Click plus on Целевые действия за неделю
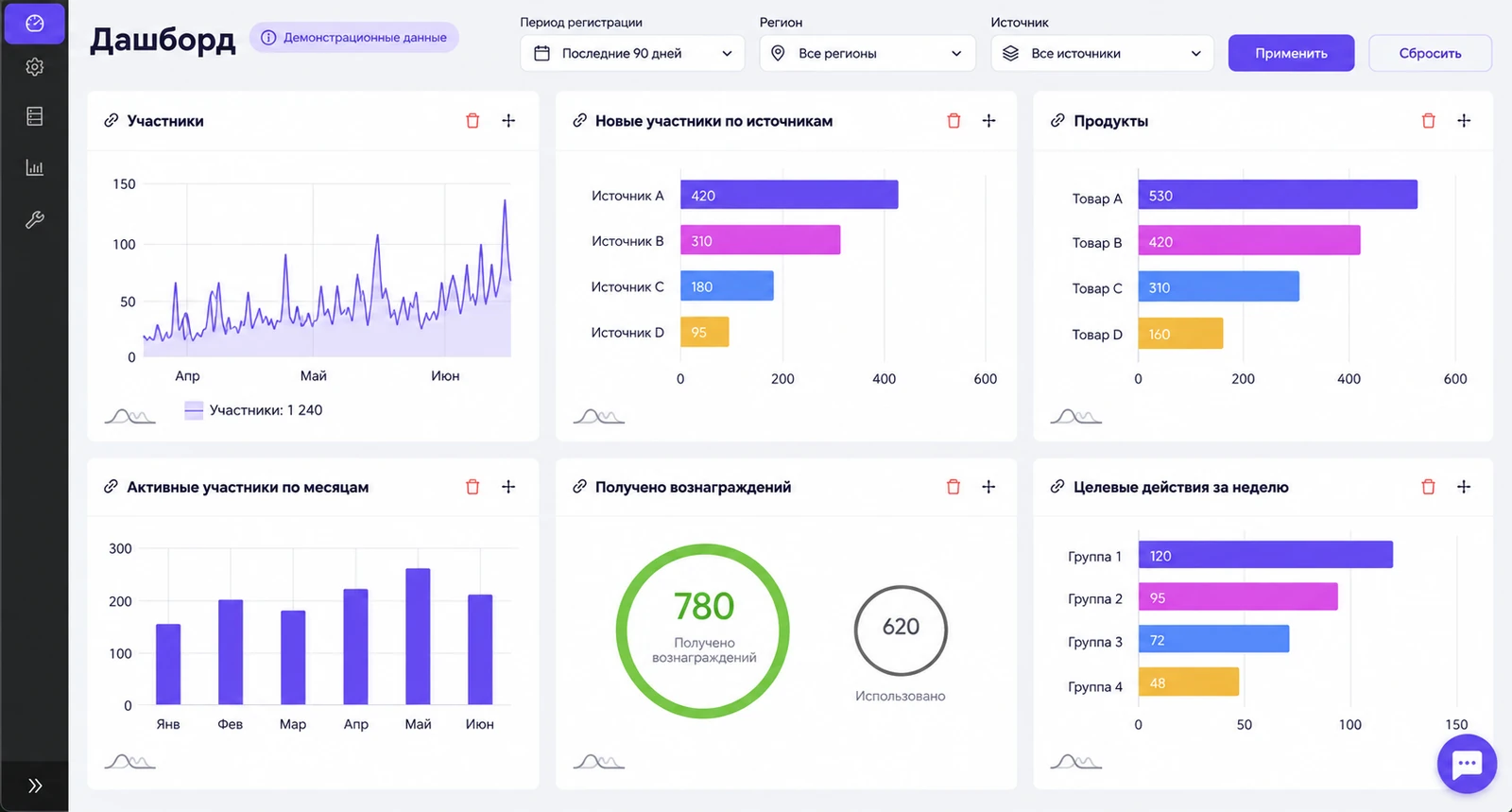1512x812 pixels. click(x=1464, y=486)
